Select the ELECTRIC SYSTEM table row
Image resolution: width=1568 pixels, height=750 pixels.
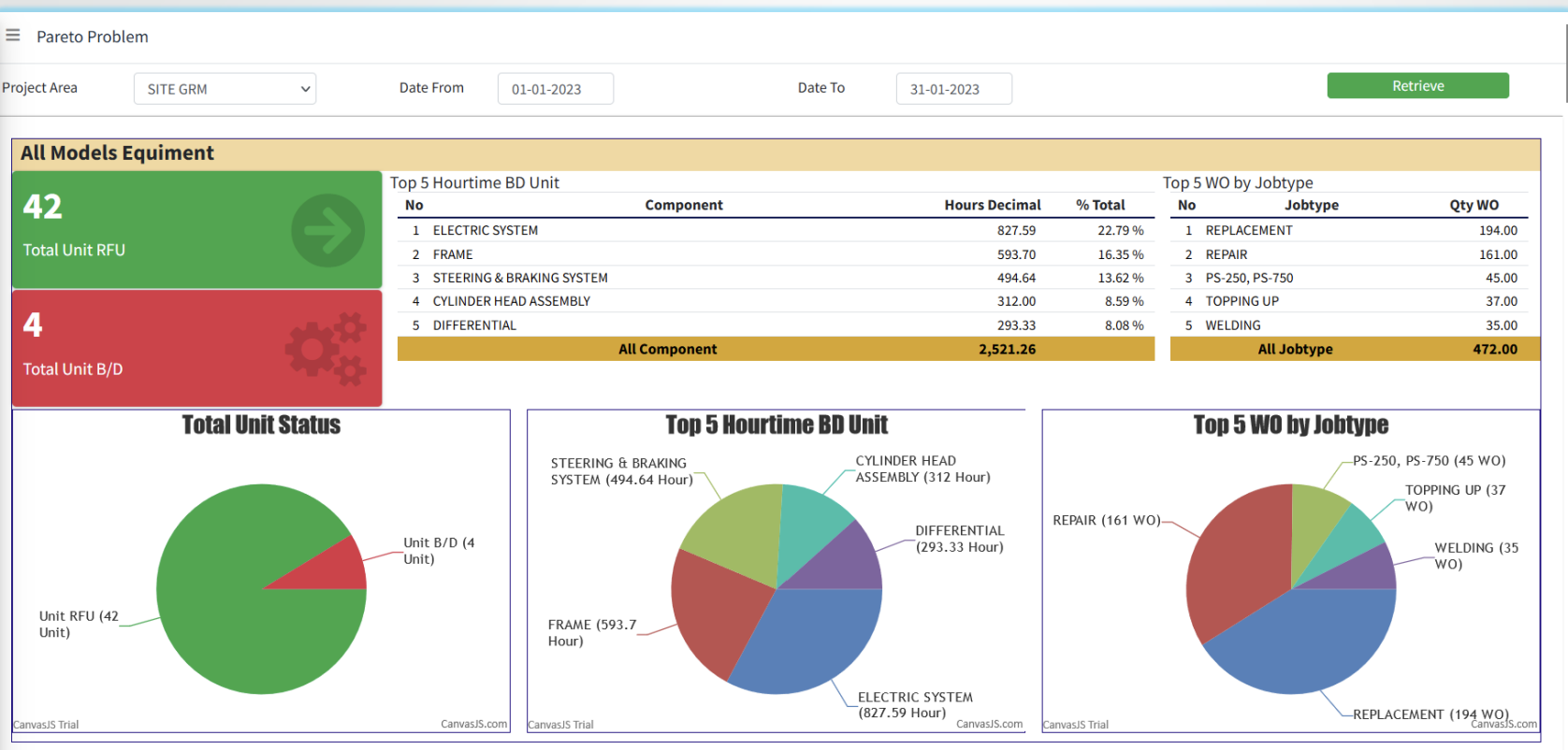coord(776,230)
